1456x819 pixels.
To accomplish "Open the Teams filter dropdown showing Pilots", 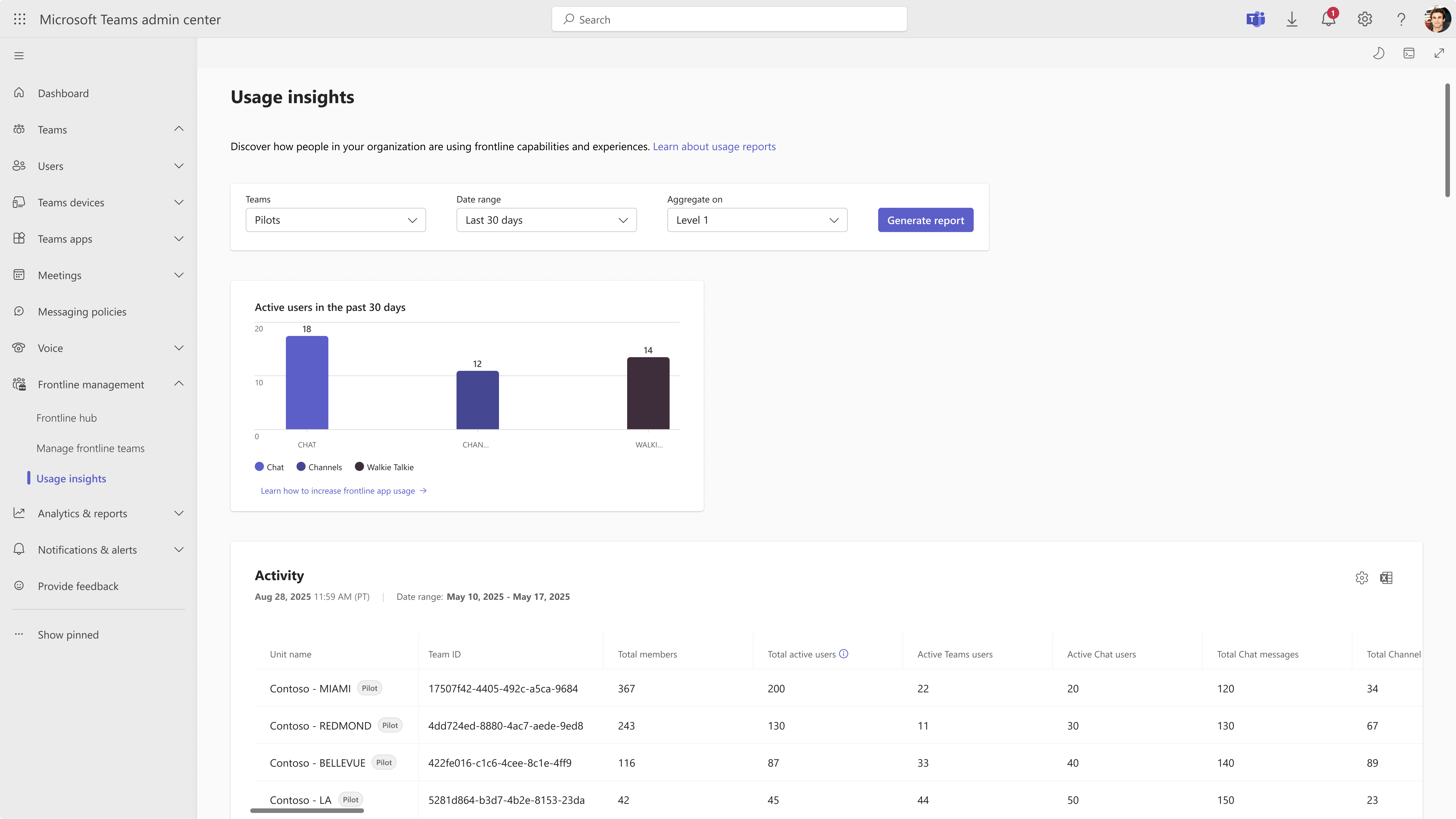I will (x=335, y=220).
